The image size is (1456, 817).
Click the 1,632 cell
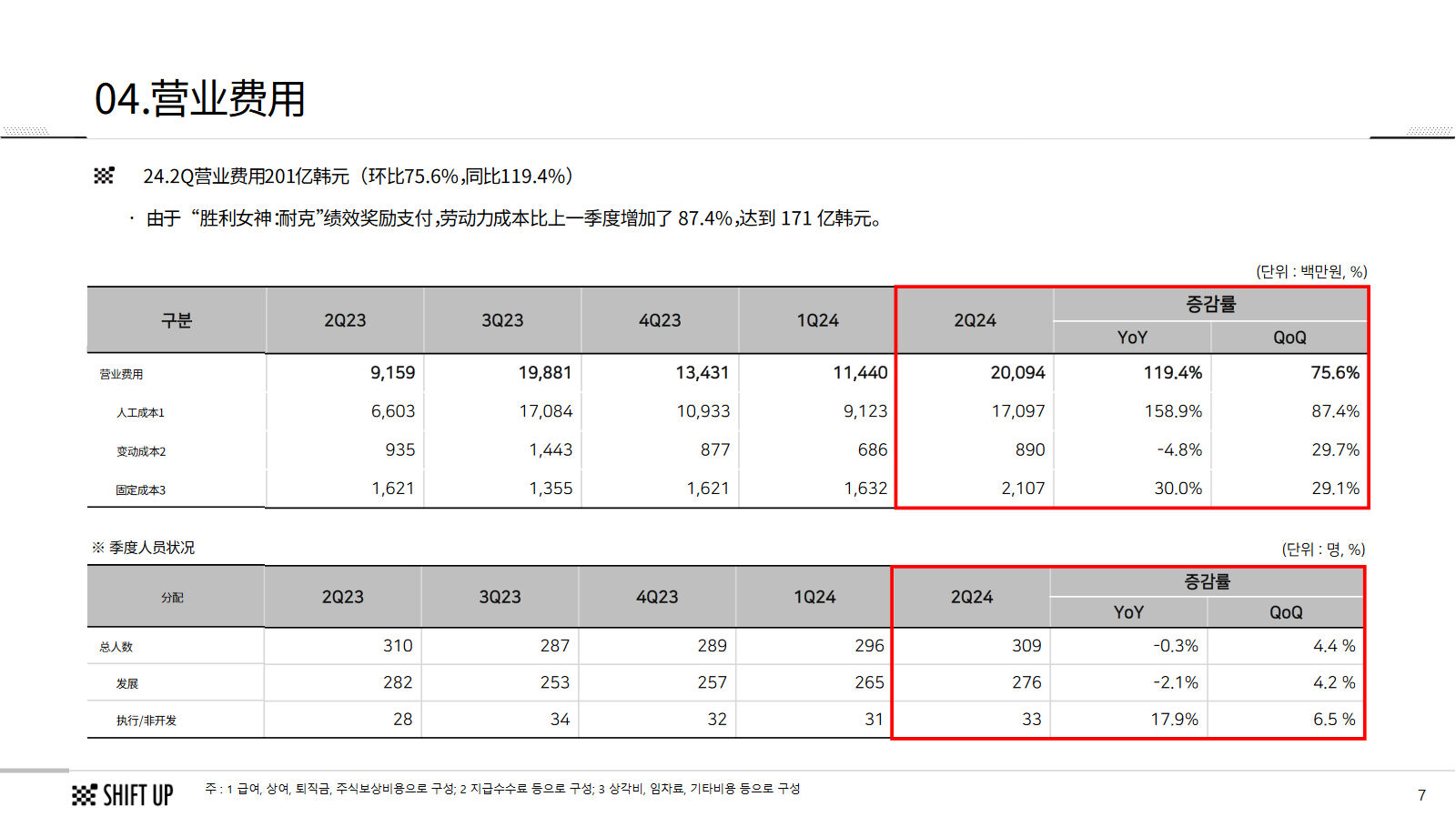(x=865, y=489)
